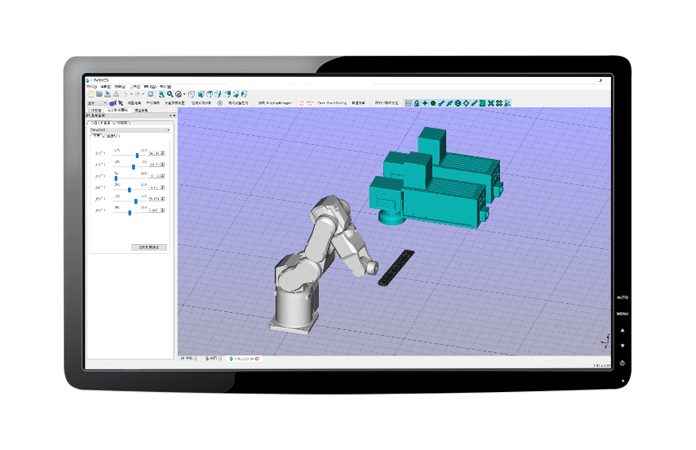Click the blue sphere icon in second toolbar
Viewport: 696px width, 450px height.
pyautogui.click(x=112, y=103)
